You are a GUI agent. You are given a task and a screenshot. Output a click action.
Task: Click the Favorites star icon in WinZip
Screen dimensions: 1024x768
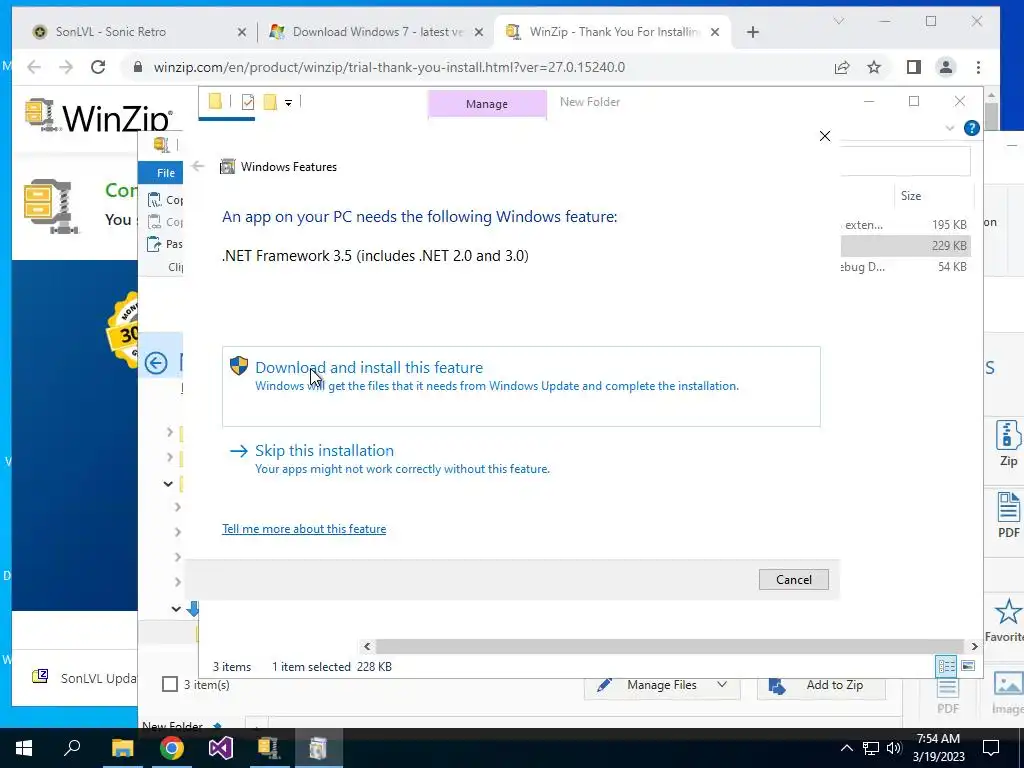coord(1008,613)
